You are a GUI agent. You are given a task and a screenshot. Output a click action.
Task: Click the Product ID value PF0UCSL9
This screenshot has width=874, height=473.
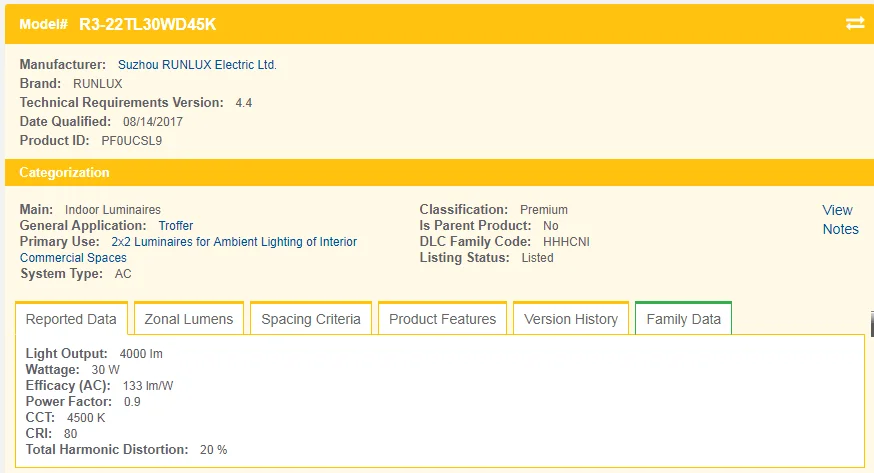tap(132, 141)
